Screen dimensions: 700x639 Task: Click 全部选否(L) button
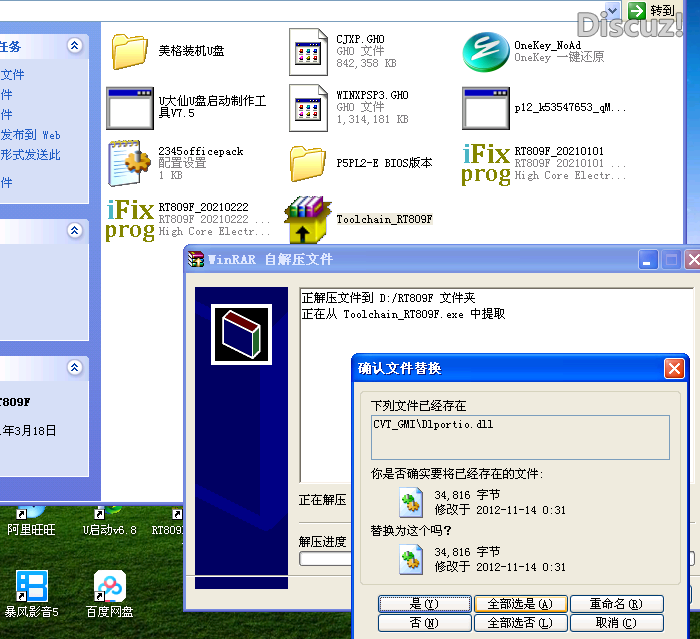pyautogui.click(x=521, y=622)
